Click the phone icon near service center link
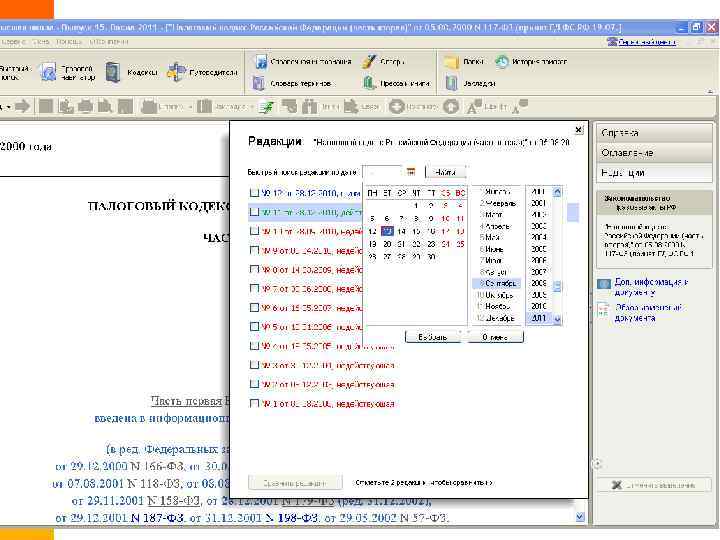Screen dimensions: 720x540 point(612,42)
